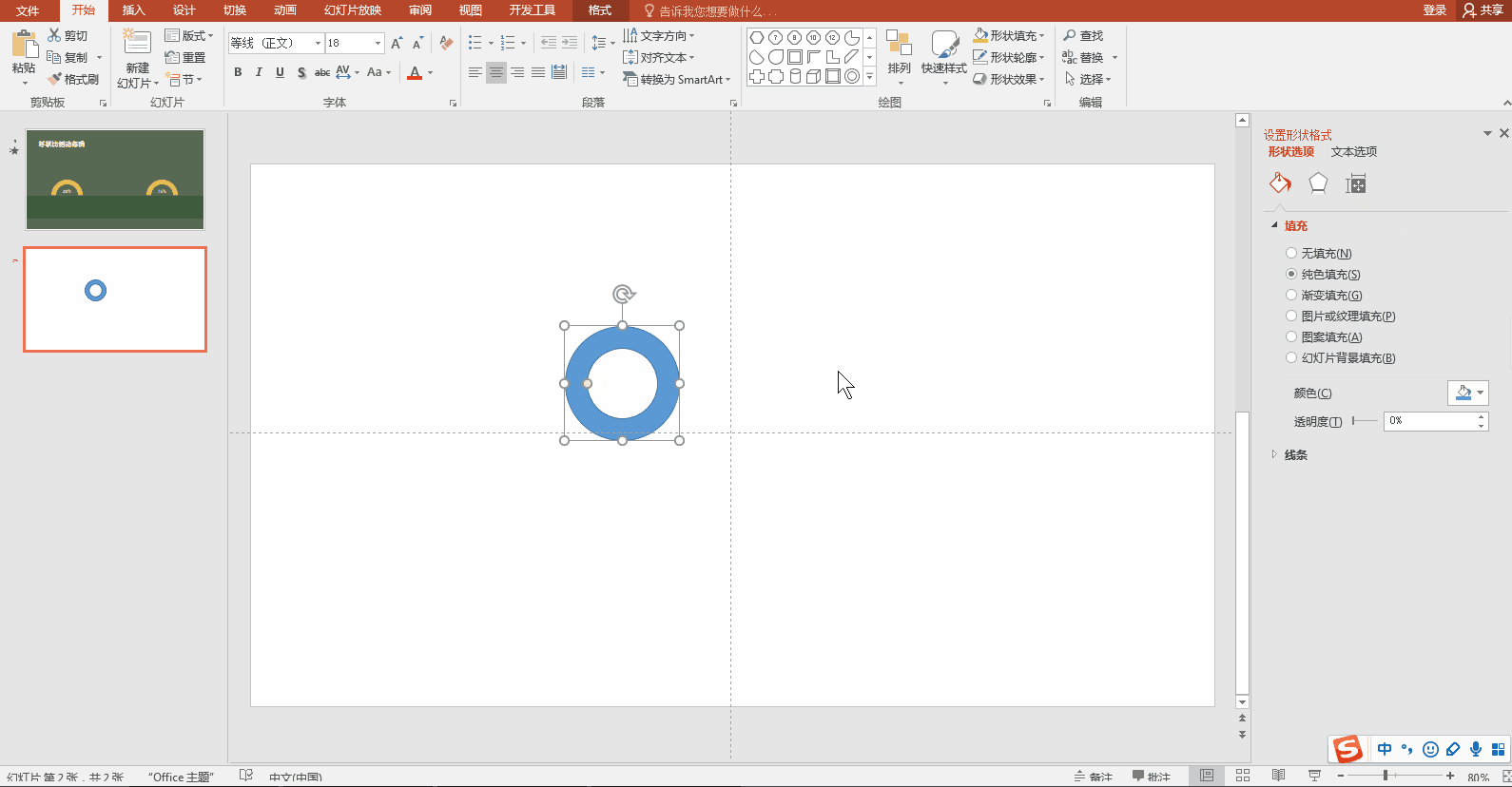Screen dimensions: 1512x787
Task: Click the font color red A swatch
Action: click(415, 72)
